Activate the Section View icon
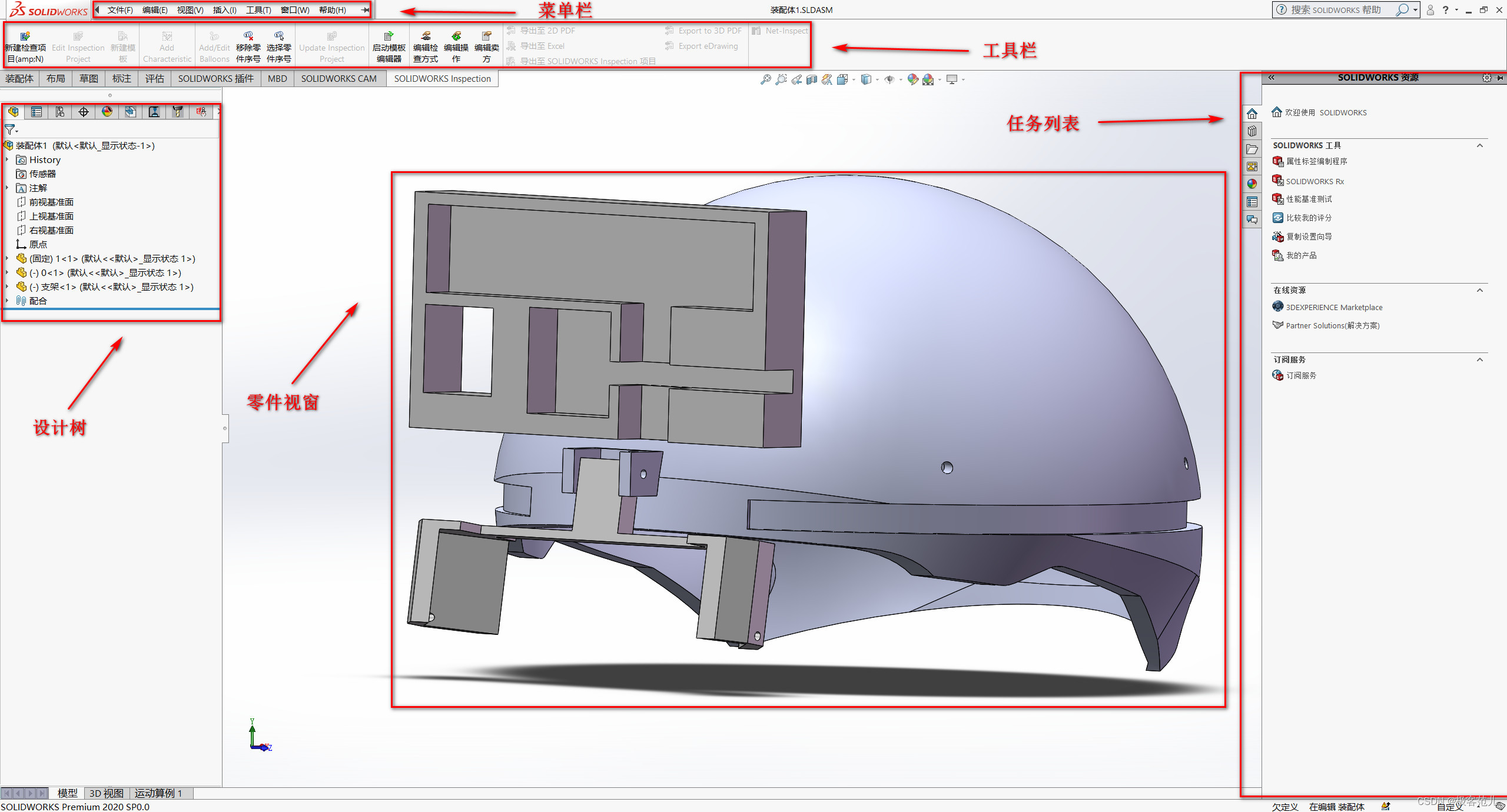Screen dimensions: 1507x812 pos(812,79)
